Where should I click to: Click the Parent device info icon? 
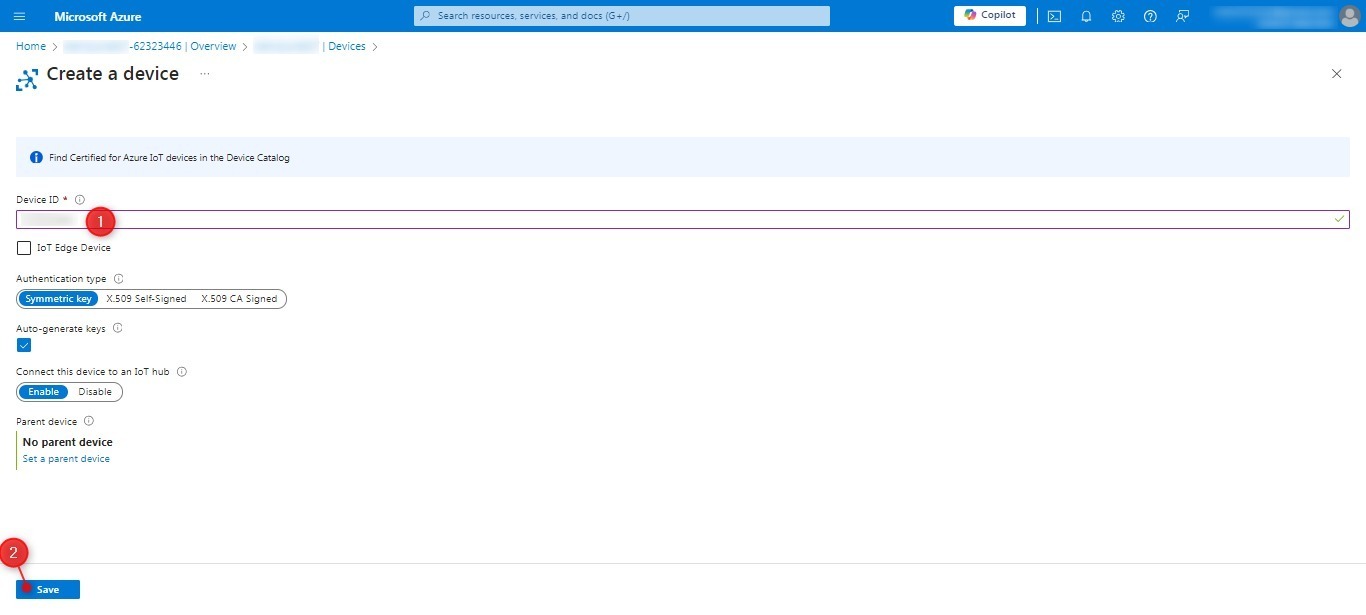pos(89,421)
